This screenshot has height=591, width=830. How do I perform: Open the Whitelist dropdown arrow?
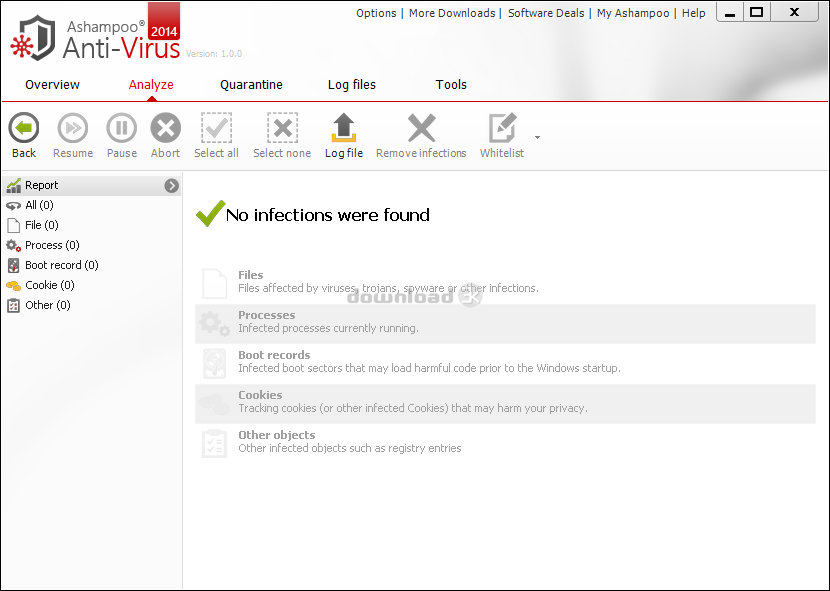click(x=537, y=137)
